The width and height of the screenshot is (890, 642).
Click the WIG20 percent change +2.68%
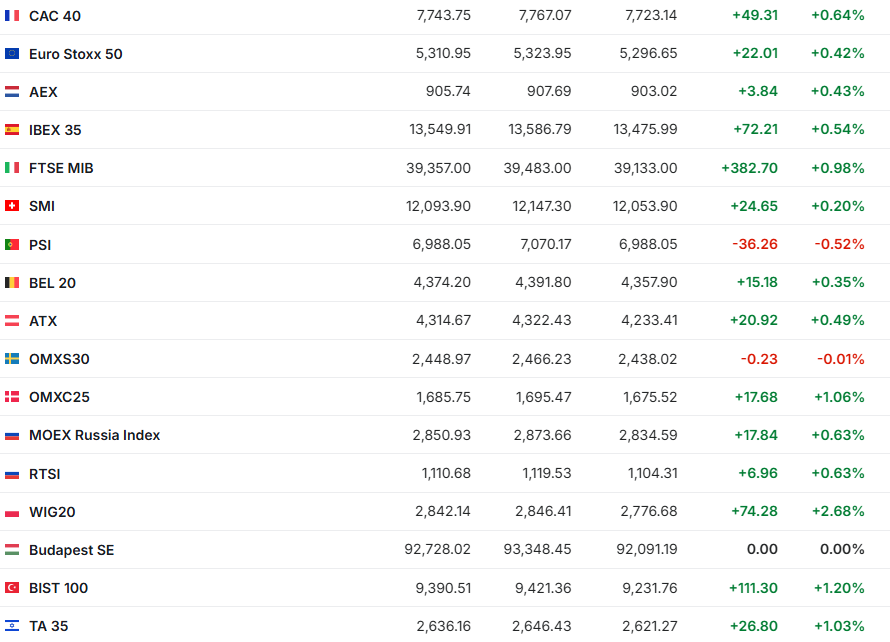(x=837, y=512)
